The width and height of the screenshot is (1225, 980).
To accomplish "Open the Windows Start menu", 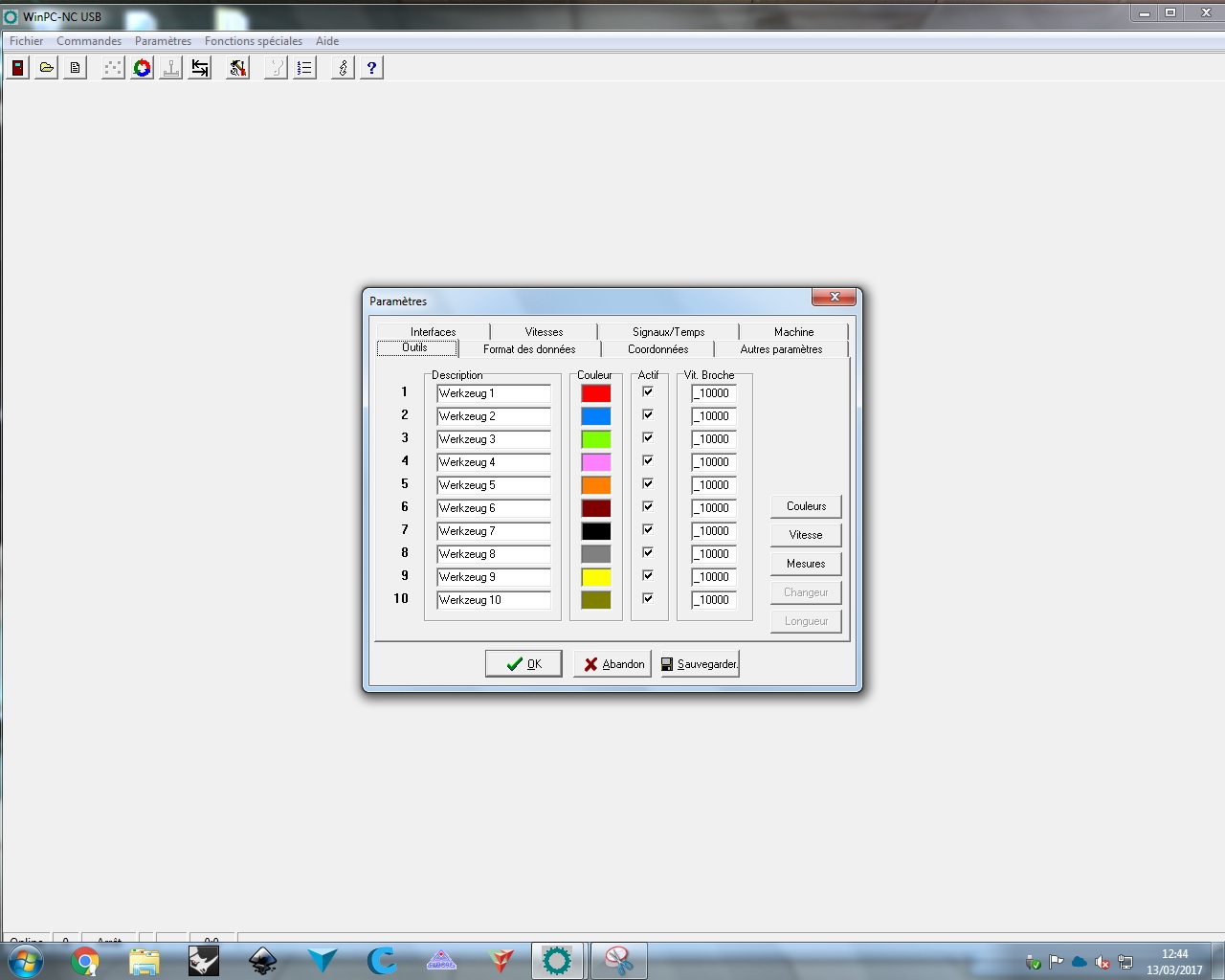I will pos(26,961).
